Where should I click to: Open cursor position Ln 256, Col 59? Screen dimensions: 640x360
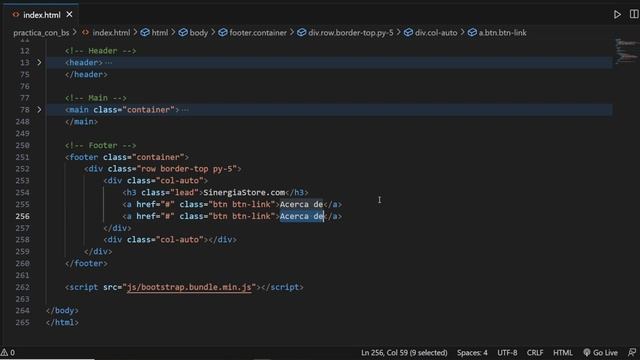(404, 353)
